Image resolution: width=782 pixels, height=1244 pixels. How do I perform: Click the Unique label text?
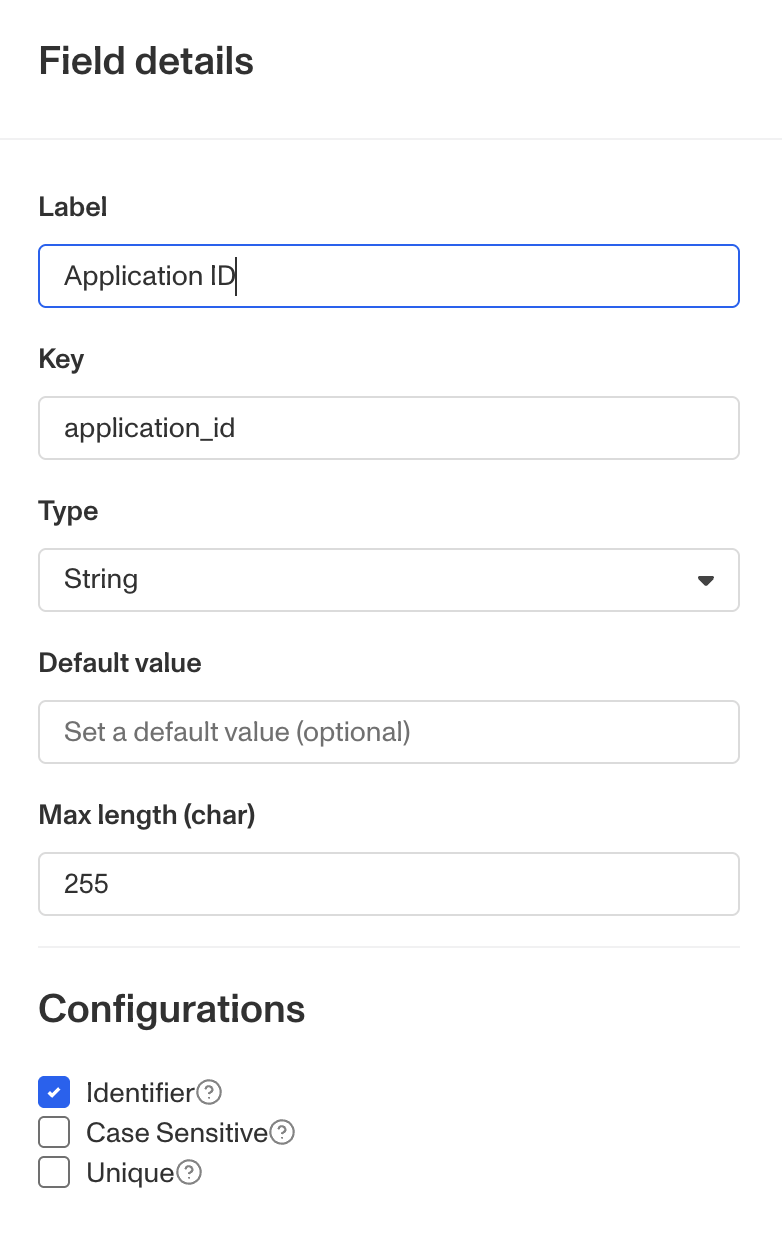pos(130,1172)
